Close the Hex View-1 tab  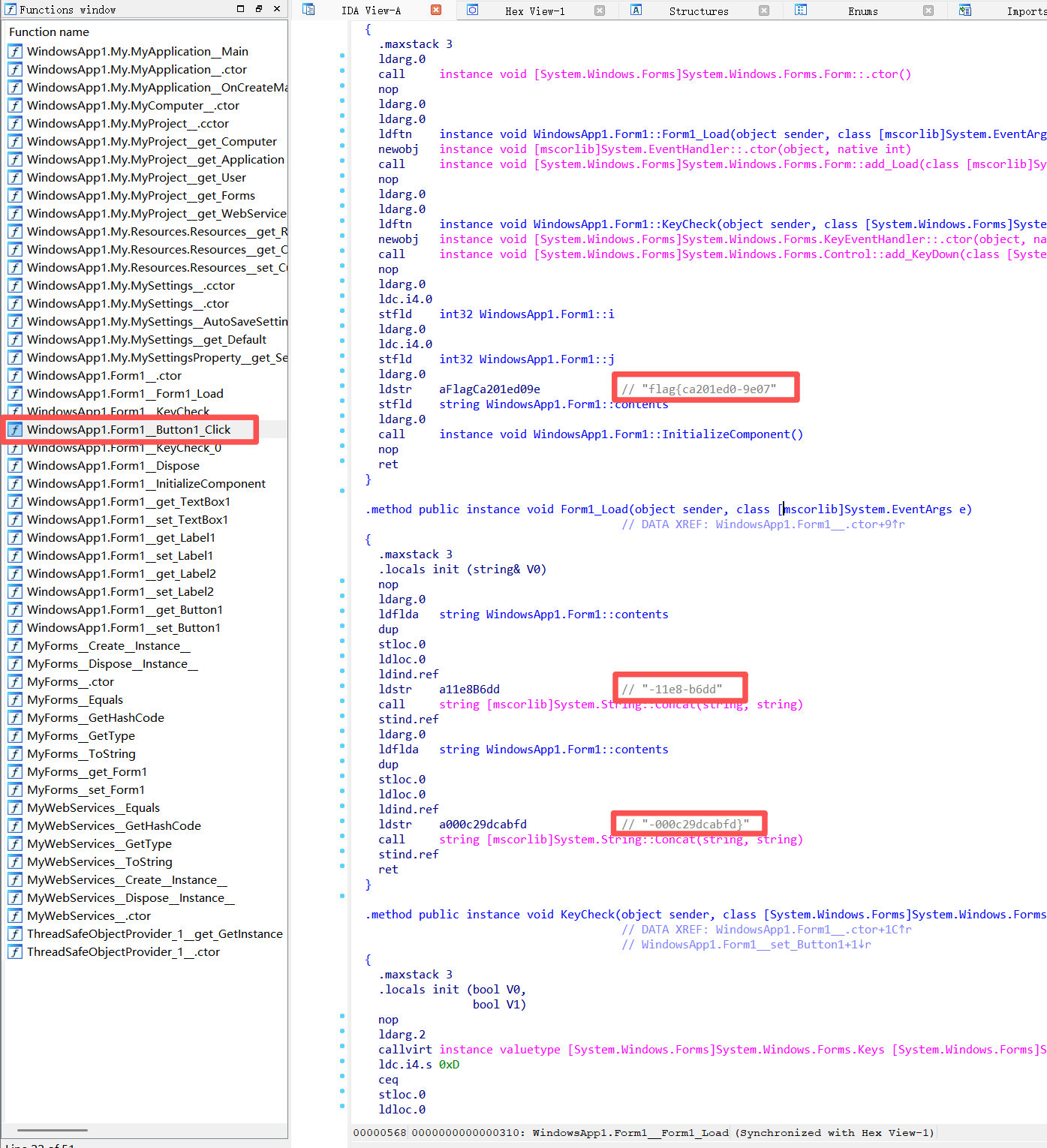point(600,11)
